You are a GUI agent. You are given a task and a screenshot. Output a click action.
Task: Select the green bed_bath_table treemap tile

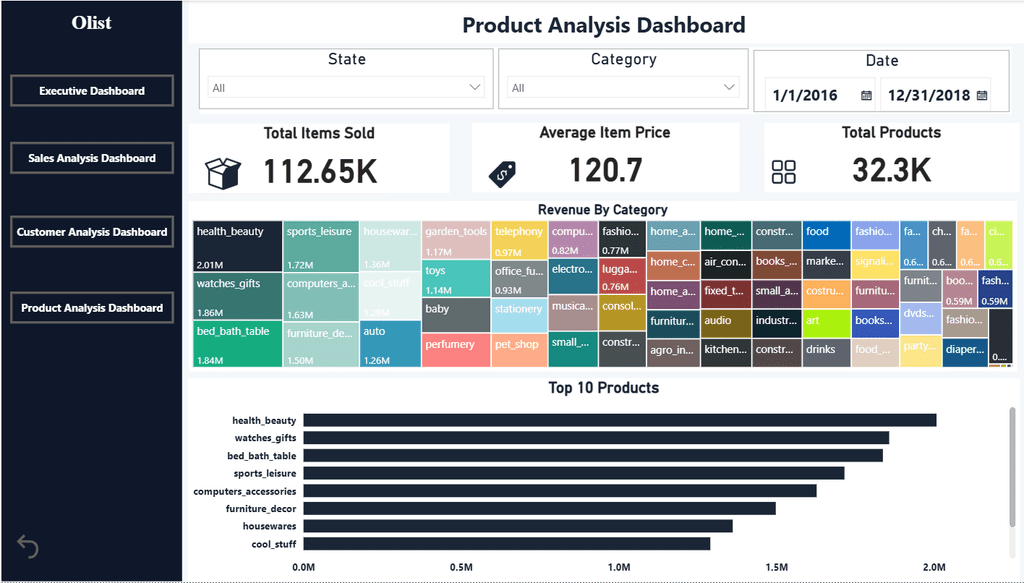pos(238,343)
